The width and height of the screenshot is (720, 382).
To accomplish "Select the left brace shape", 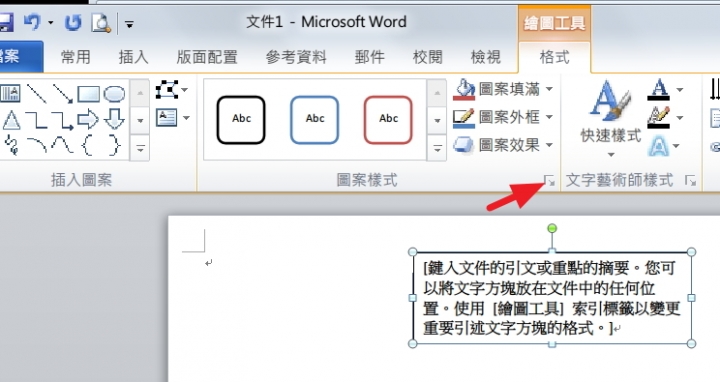I will (87, 146).
